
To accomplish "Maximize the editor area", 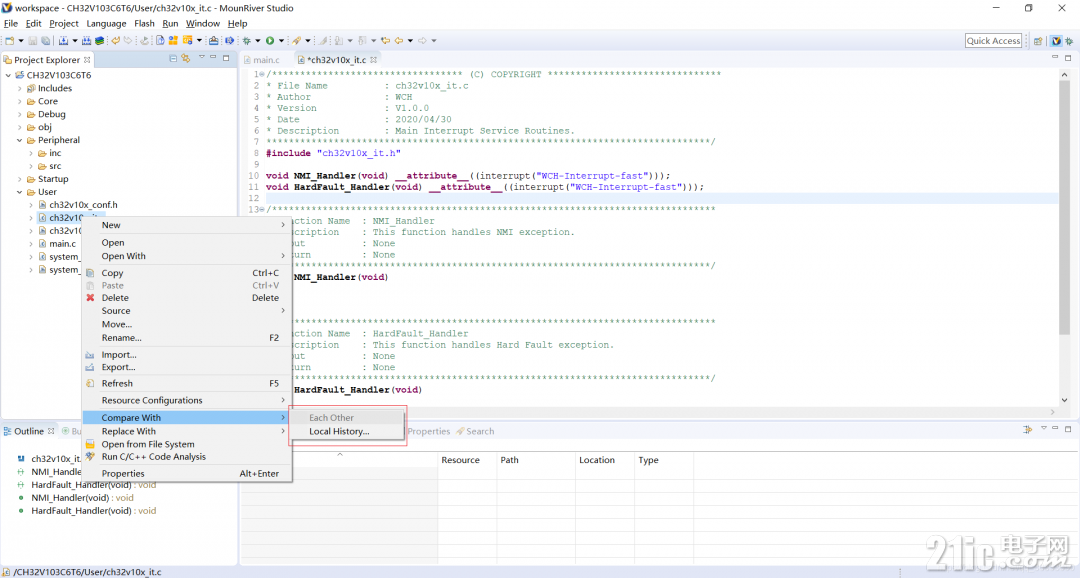I will pyautogui.click(x=1068, y=58).
